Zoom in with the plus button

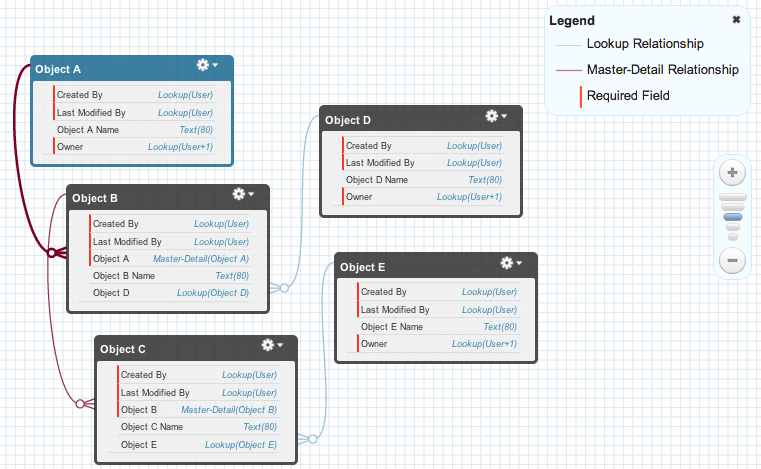tap(732, 173)
